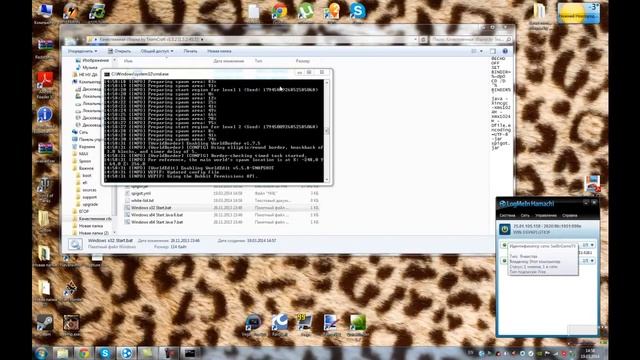Open the Computer desktop icon
The image size is (640, 360).
coord(44,12)
